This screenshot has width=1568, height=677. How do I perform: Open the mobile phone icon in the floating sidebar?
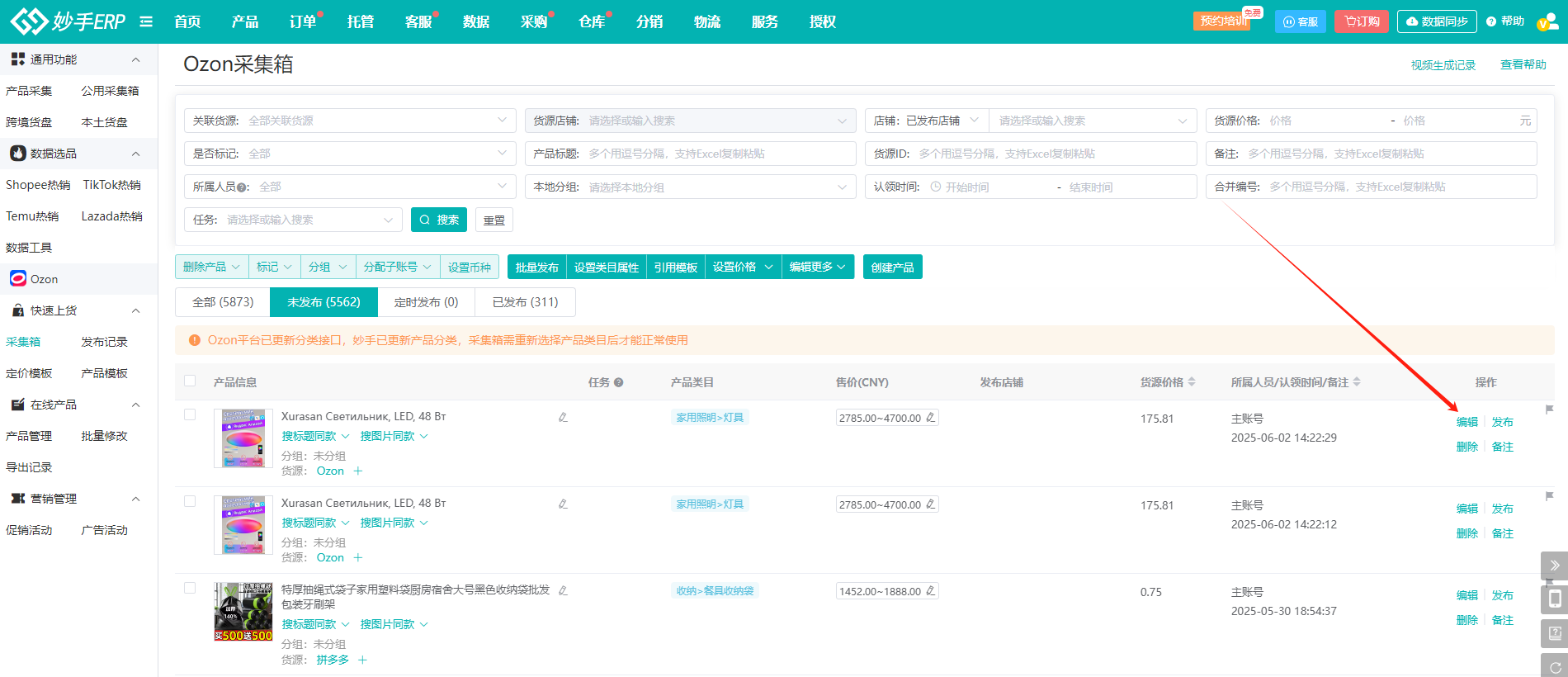(1555, 599)
